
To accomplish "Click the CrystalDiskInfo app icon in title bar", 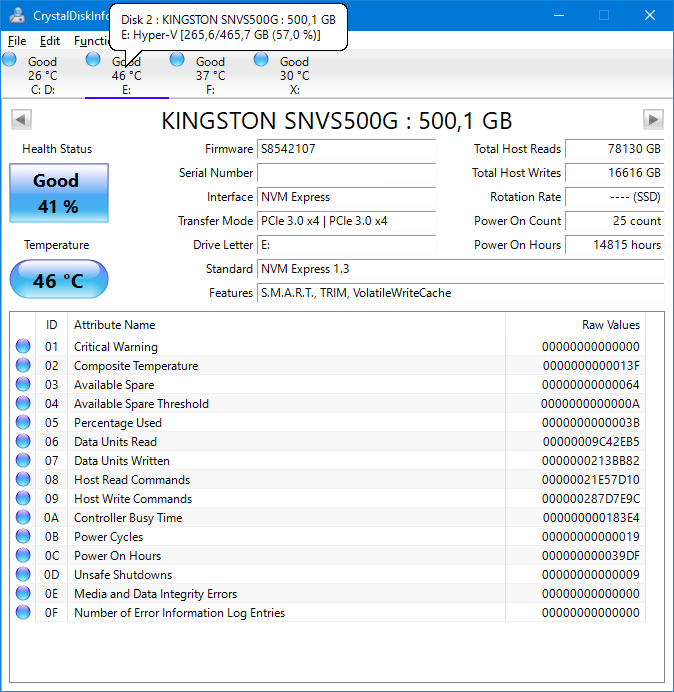I will [x=17, y=15].
